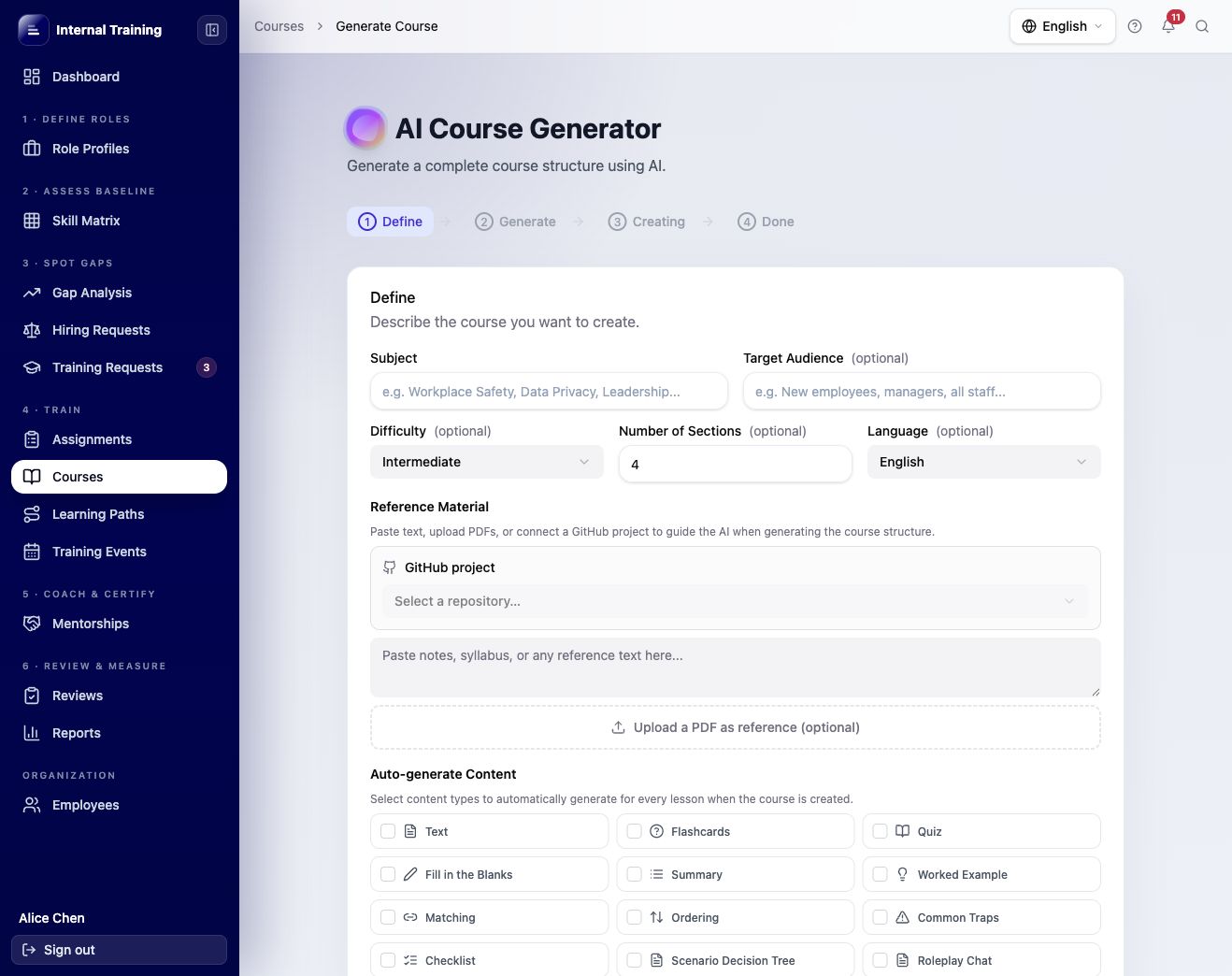Image resolution: width=1232 pixels, height=976 pixels.
Task: Open the help question mark icon
Action: pos(1135,26)
